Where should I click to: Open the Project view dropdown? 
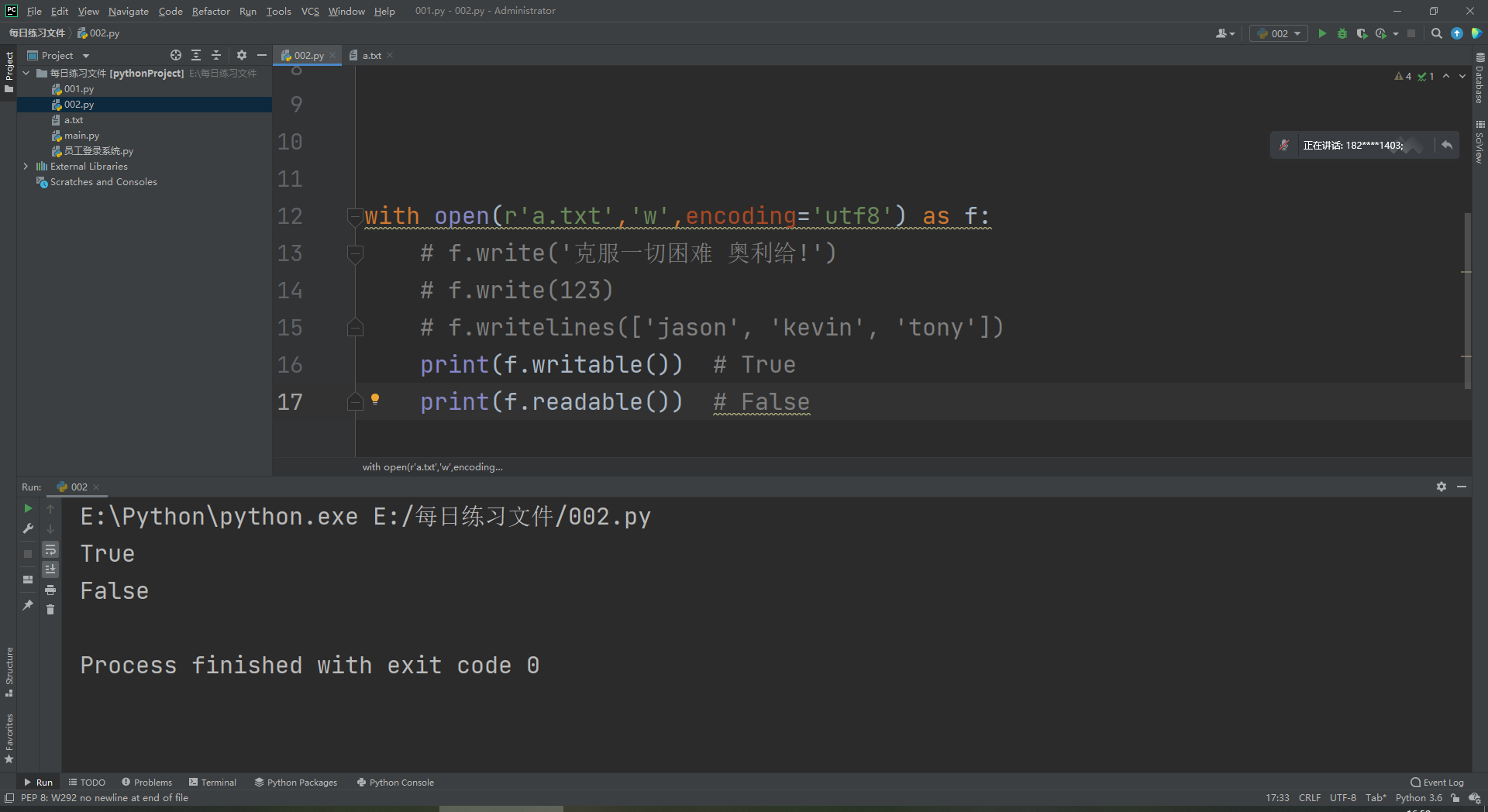pyautogui.click(x=86, y=56)
